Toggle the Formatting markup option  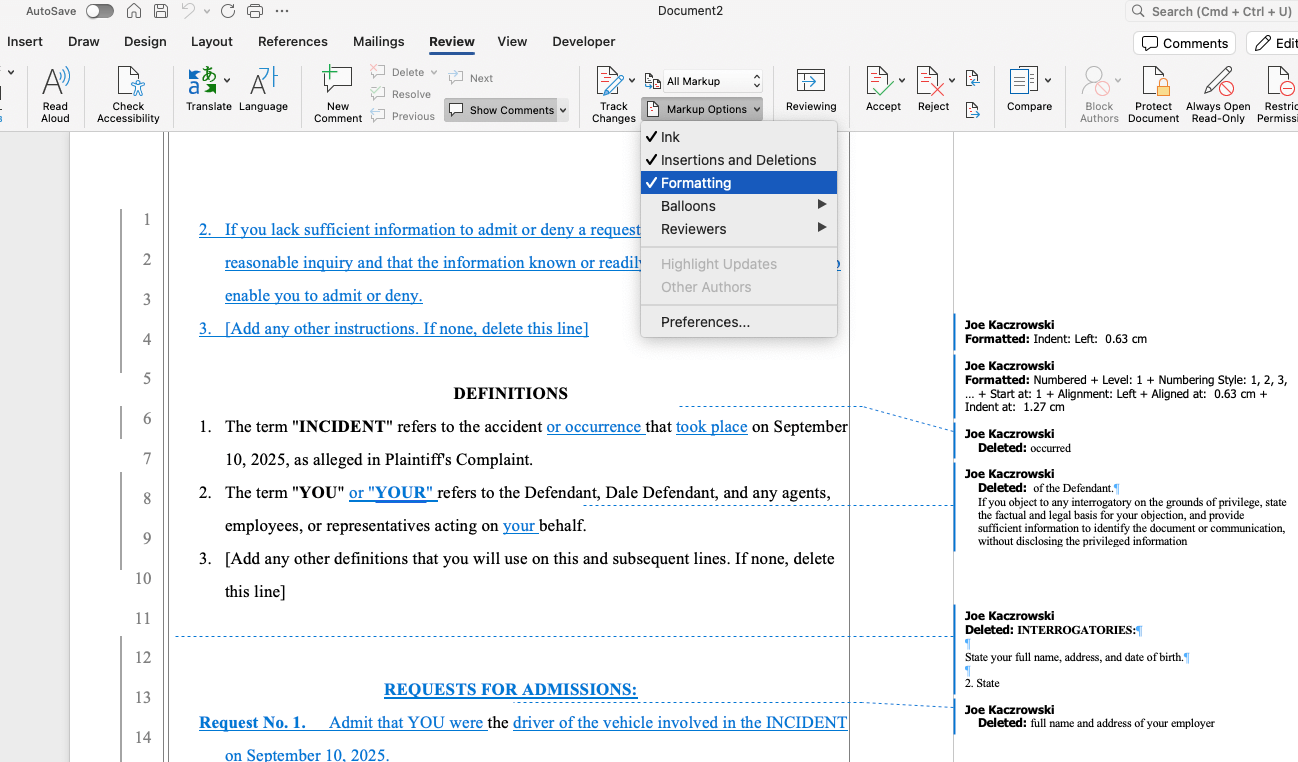tap(696, 183)
